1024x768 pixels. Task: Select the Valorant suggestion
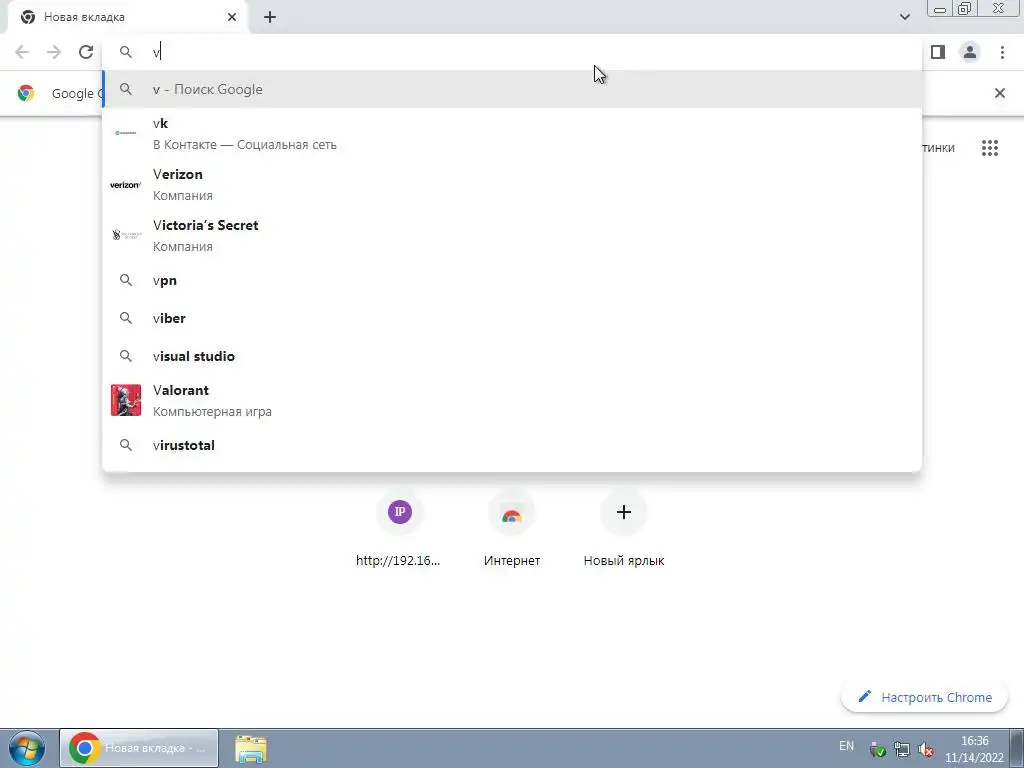(x=512, y=400)
